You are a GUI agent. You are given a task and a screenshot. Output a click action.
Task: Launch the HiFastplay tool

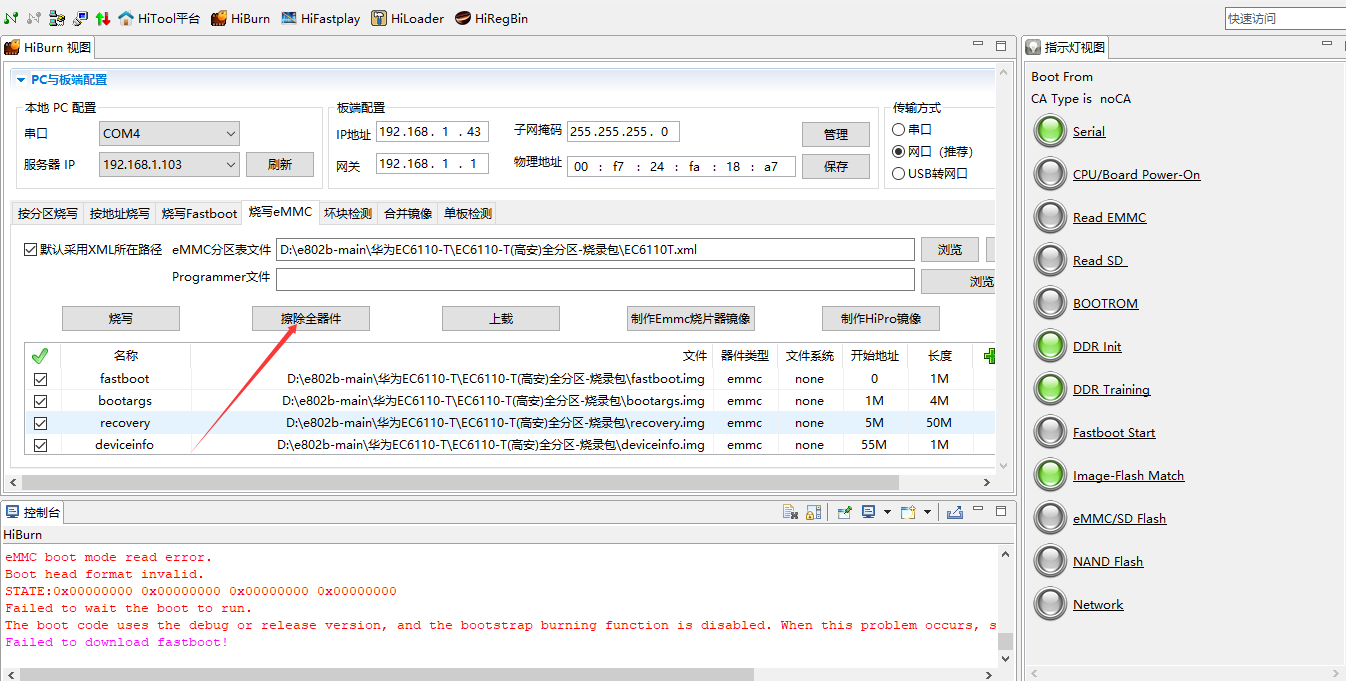coord(321,18)
